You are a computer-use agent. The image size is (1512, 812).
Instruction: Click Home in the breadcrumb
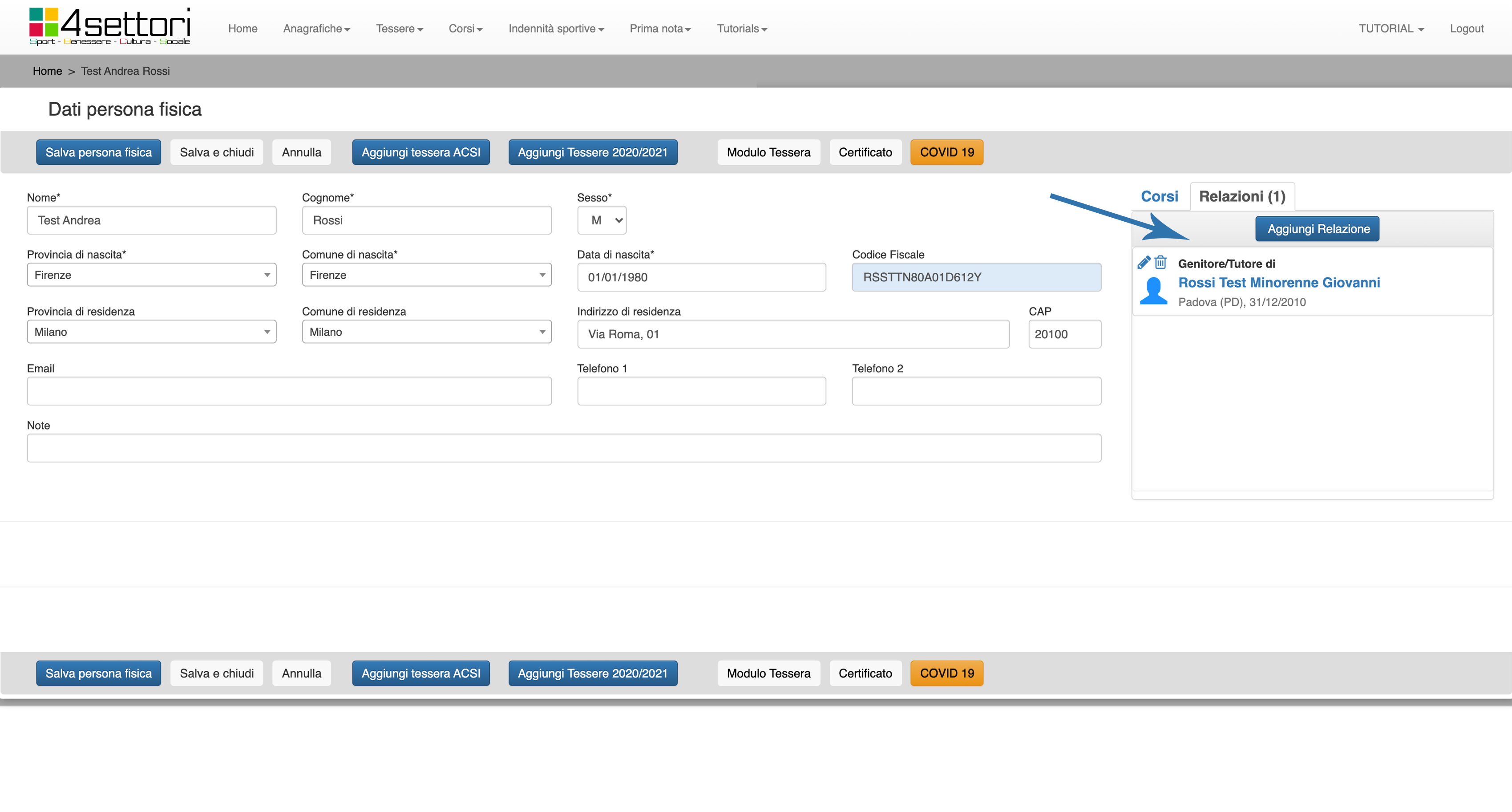[x=47, y=71]
